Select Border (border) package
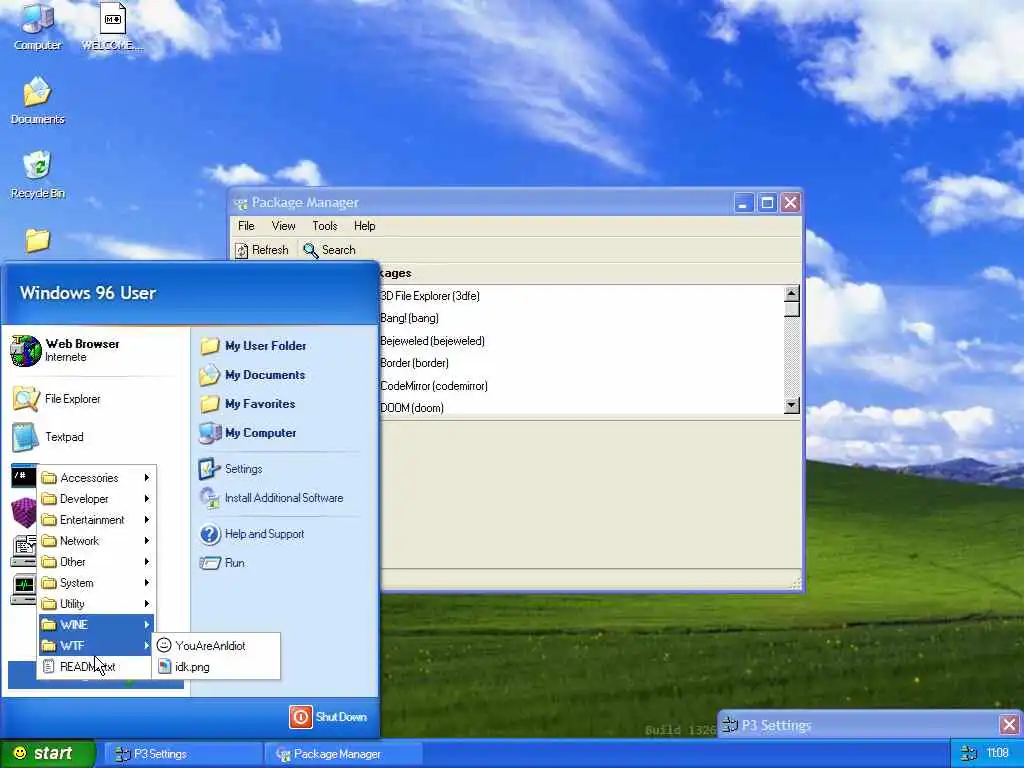The height and width of the screenshot is (768, 1024). tap(581, 363)
